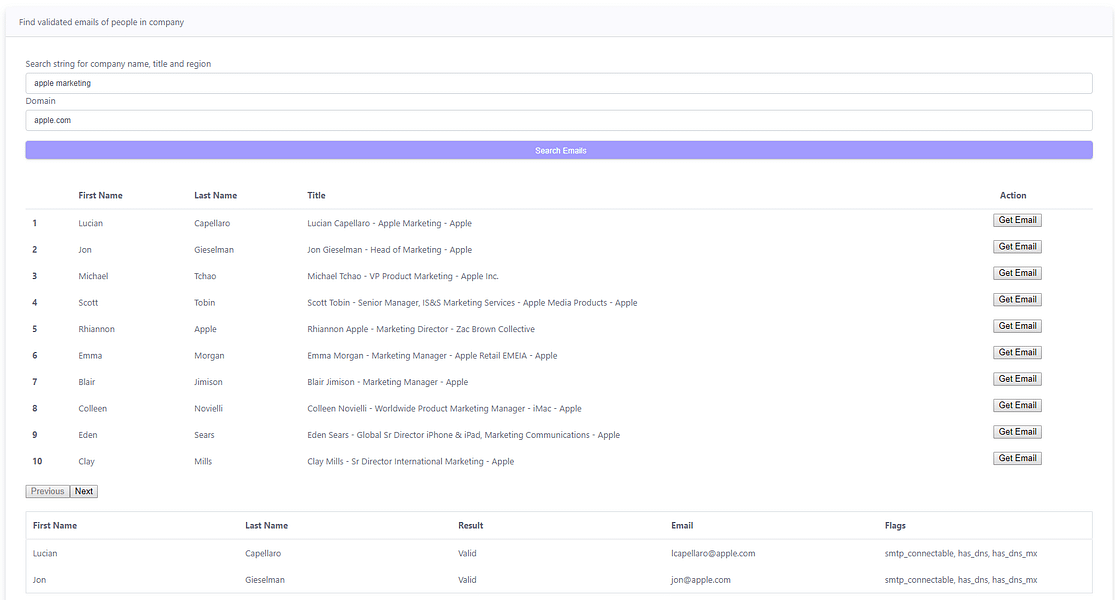This screenshot has height=600, width=1115.
Task: Get email for Lucian Capellaro
Action: pos(1017,220)
